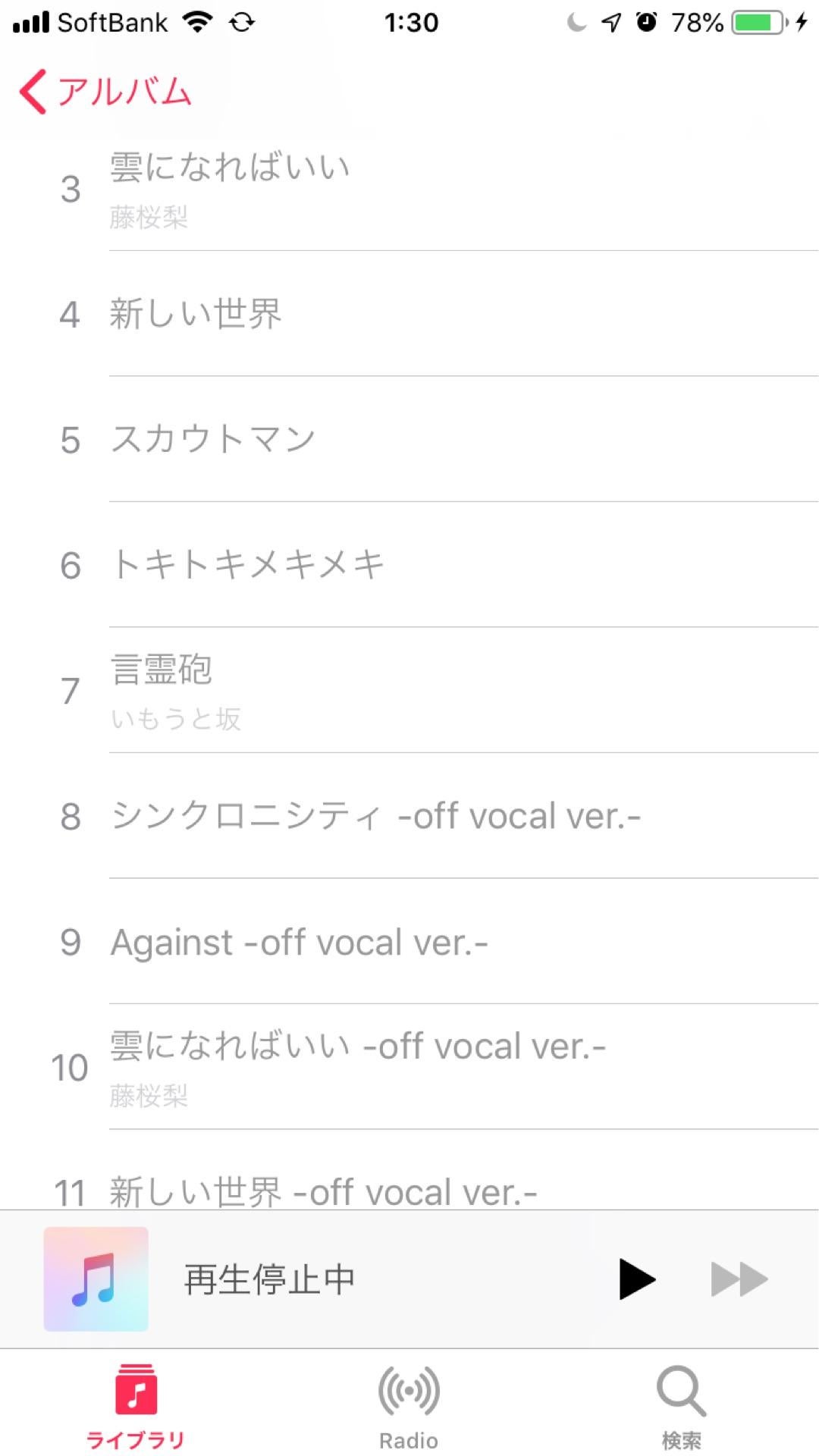The height and width of the screenshot is (1456, 819).
Task: Tap the magnifying glass search icon
Action: [682, 1391]
